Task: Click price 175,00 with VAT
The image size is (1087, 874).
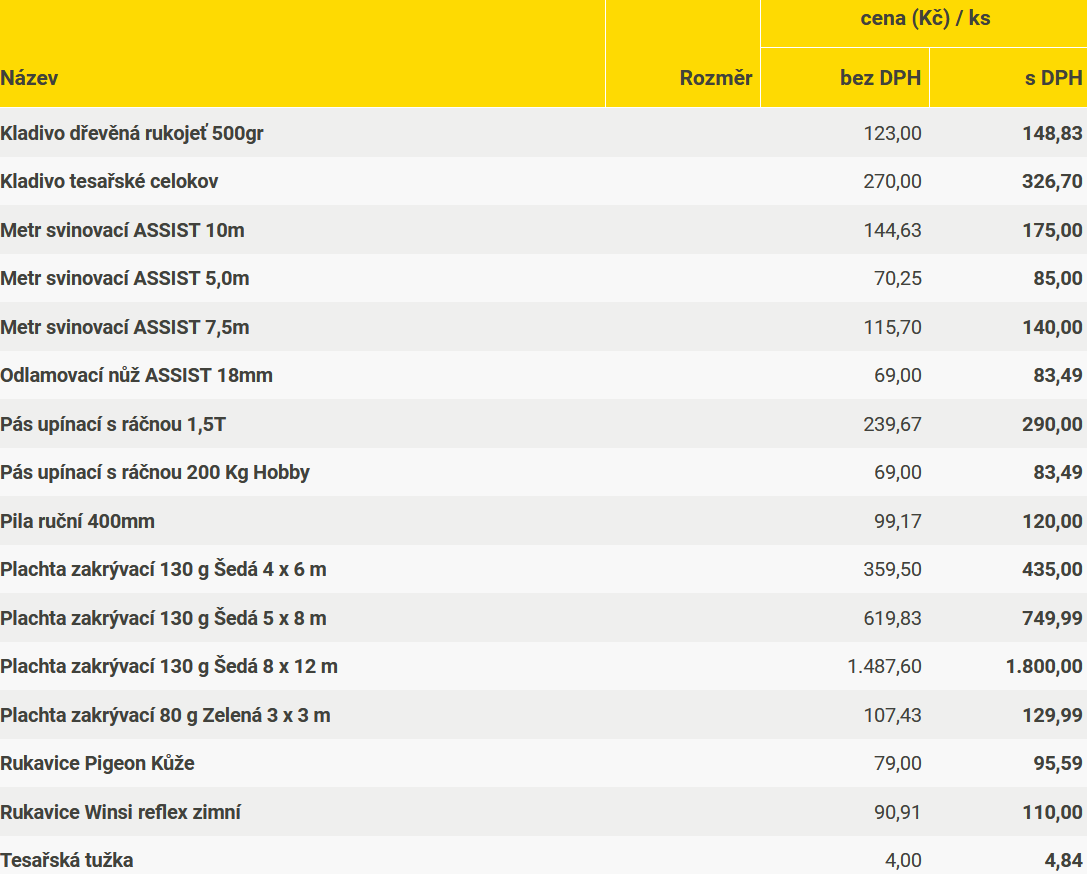Action: coord(1052,230)
